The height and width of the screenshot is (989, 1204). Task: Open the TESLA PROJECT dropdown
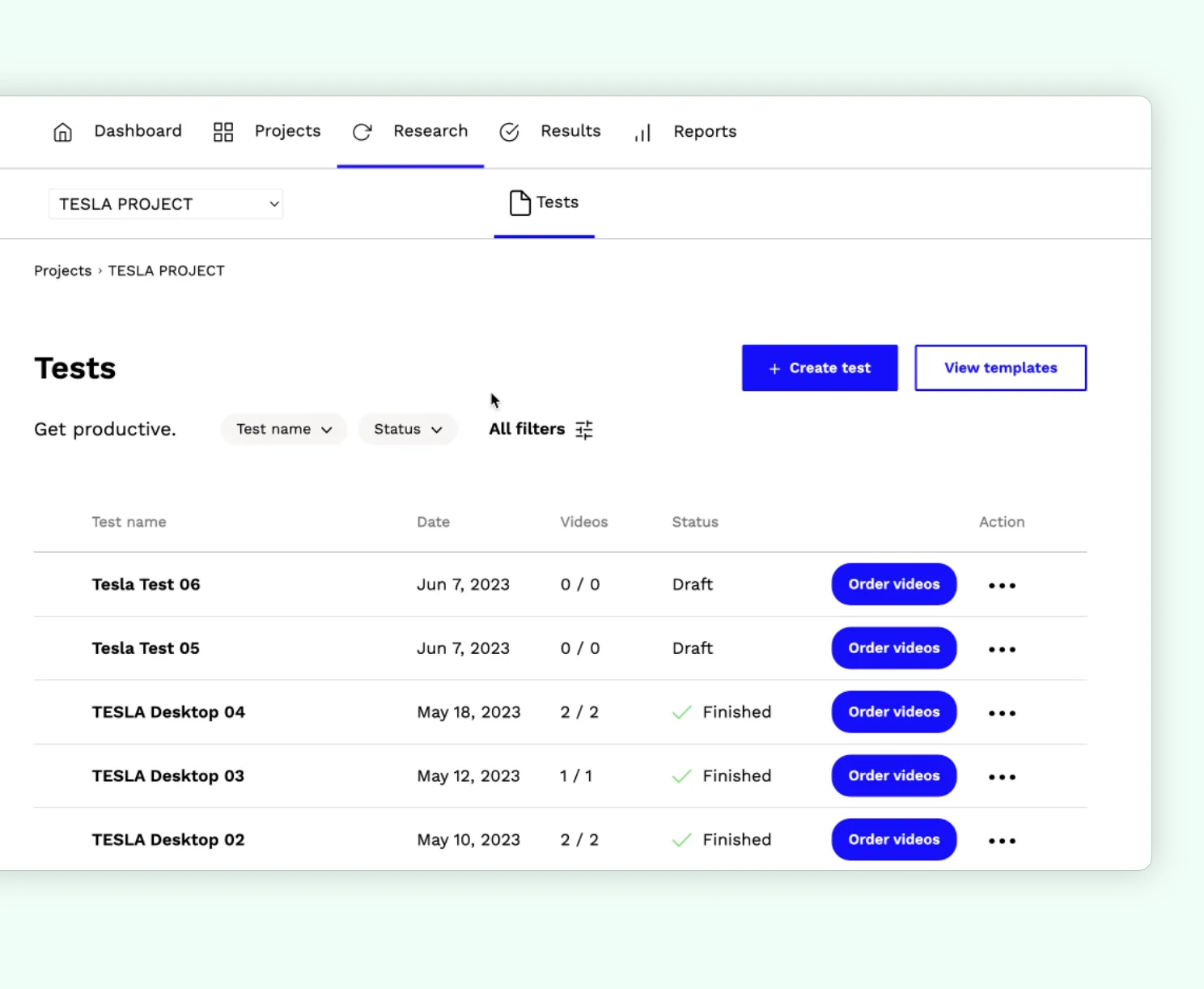coord(165,203)
